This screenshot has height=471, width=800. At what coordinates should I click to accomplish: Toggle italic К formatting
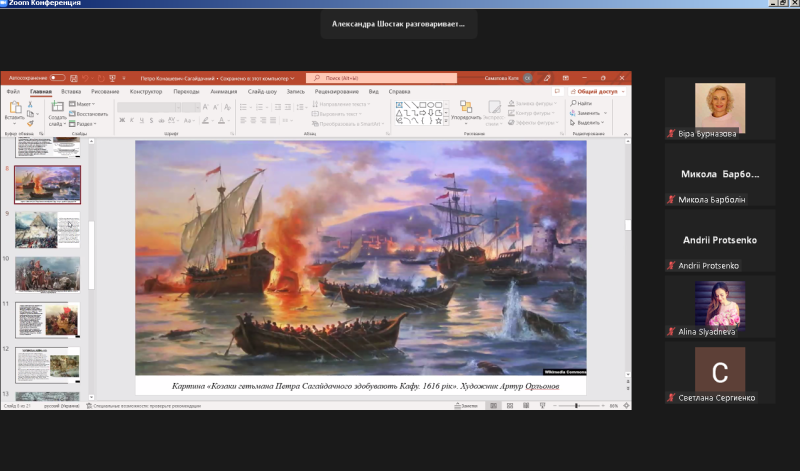132,120
